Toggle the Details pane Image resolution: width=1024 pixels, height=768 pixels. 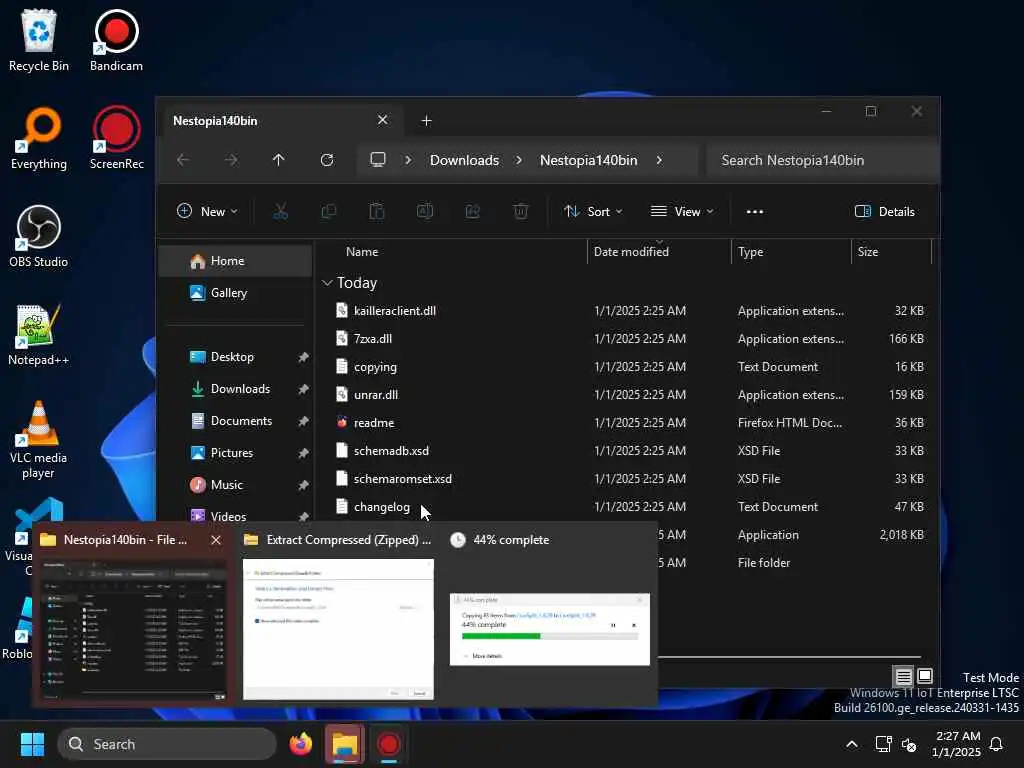coord(885,212)
